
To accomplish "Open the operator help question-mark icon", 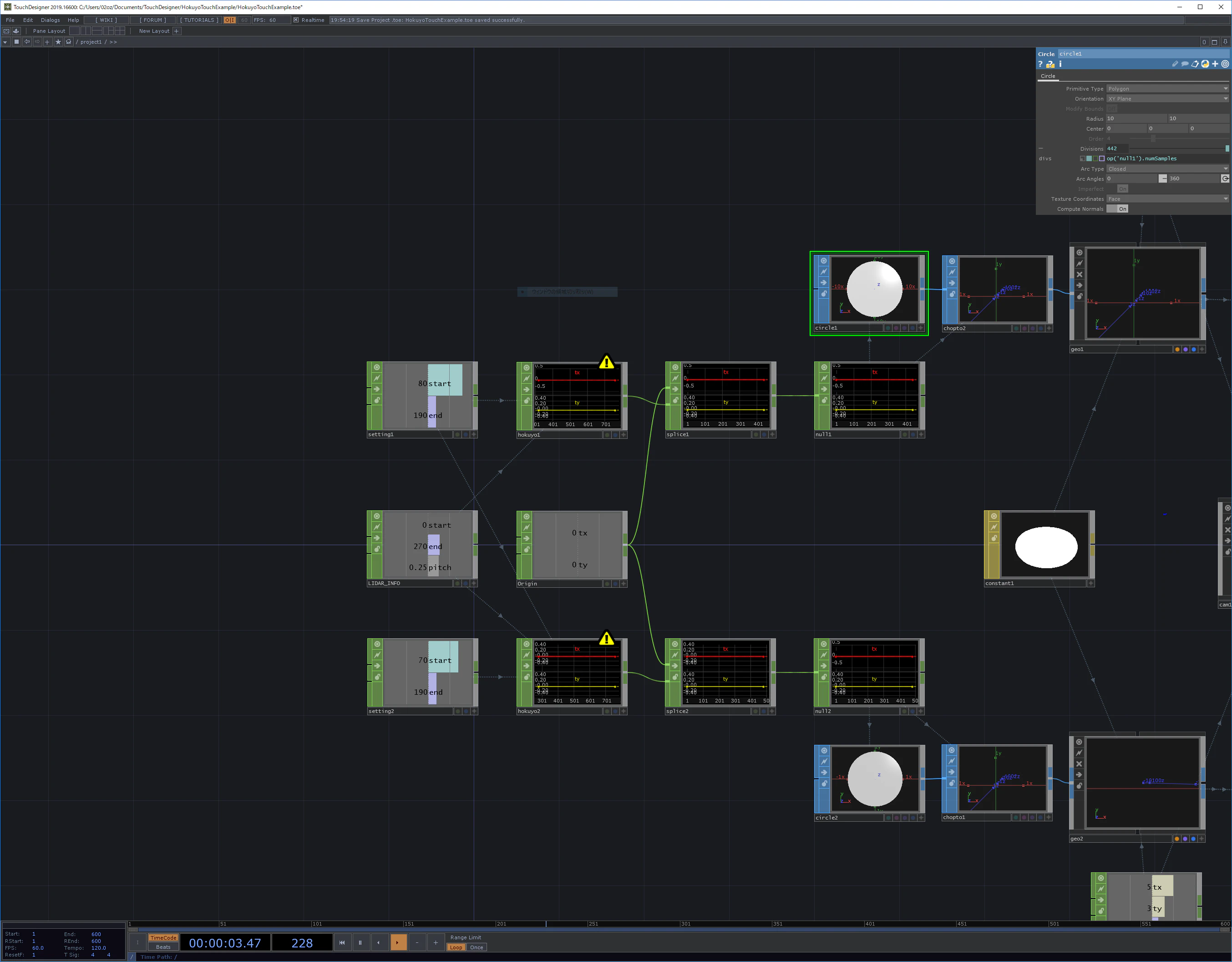I will point(1041,64).
